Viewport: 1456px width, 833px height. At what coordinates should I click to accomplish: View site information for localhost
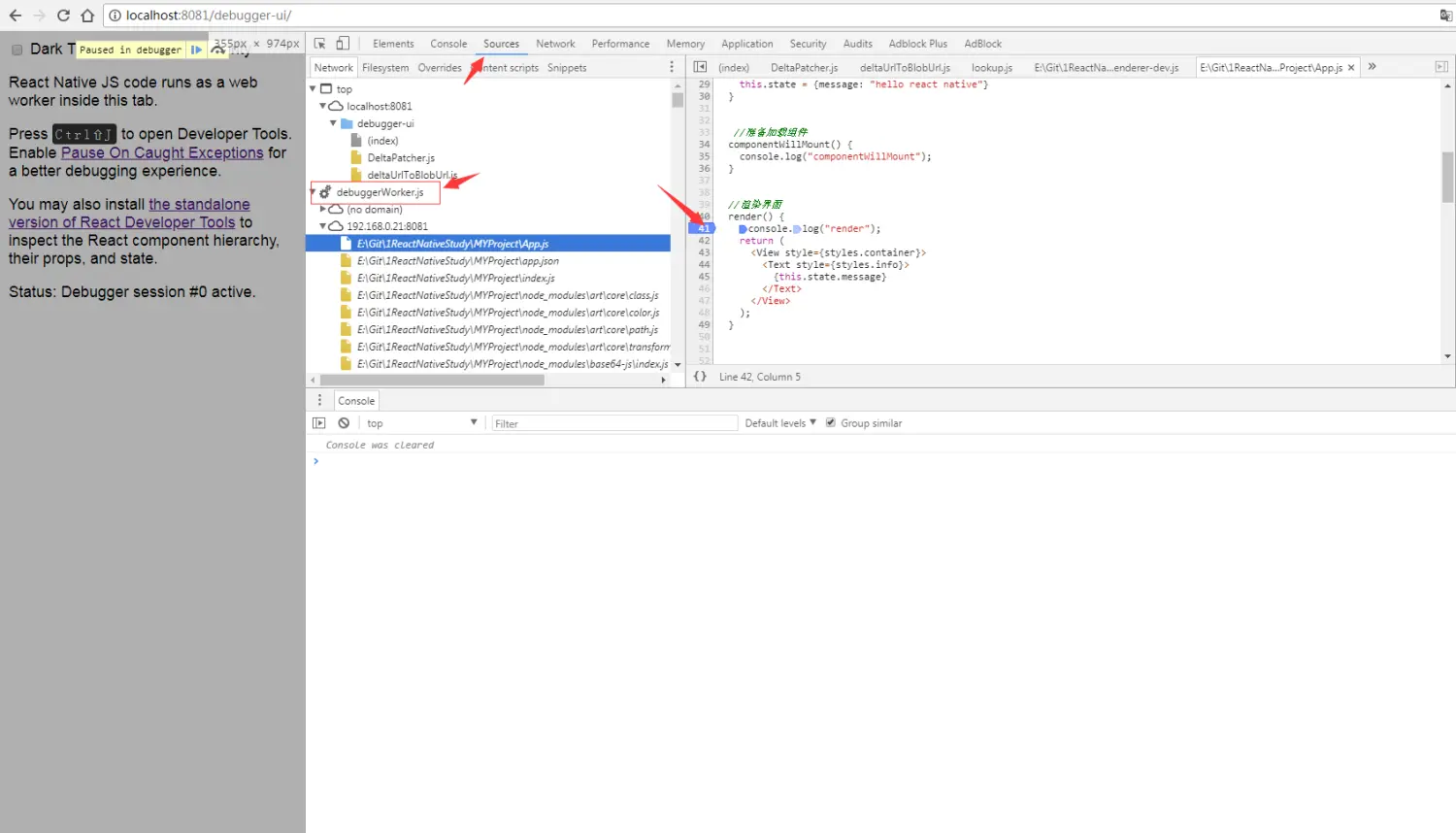point(114,16)
